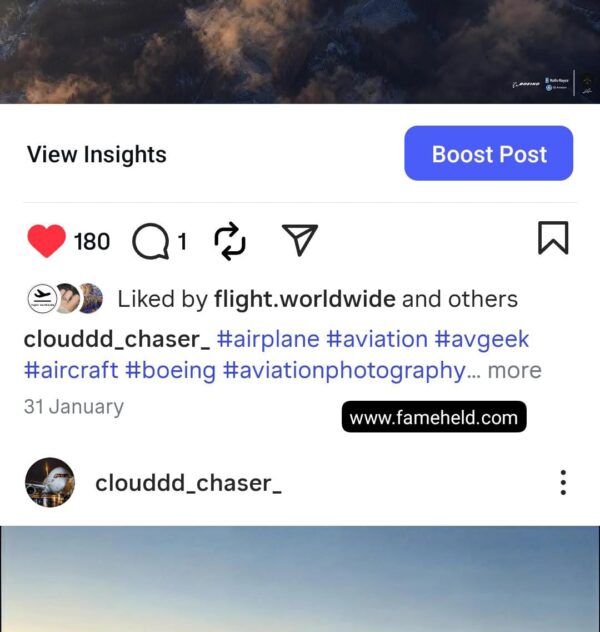
Task: Open View Insights
Action: pos(97,154)
